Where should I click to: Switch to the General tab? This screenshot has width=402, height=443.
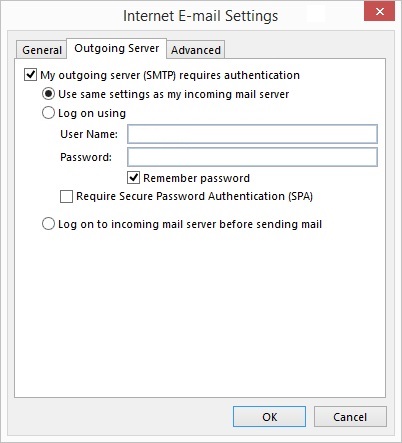pyautogui.click(x=41, y=50)
